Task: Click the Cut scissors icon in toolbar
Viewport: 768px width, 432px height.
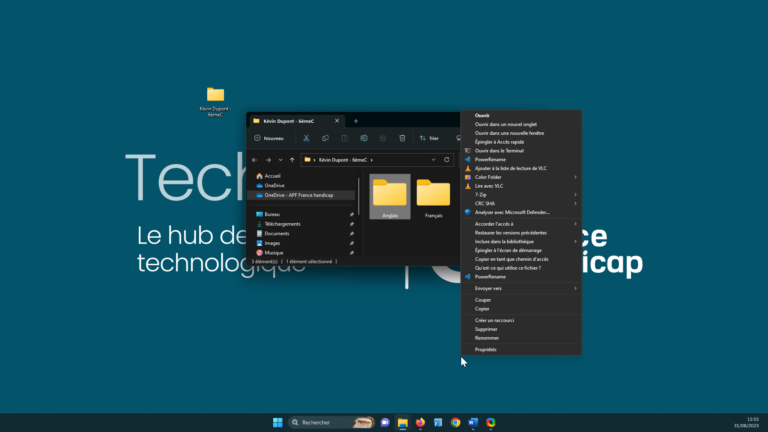Action: (306, 138)
